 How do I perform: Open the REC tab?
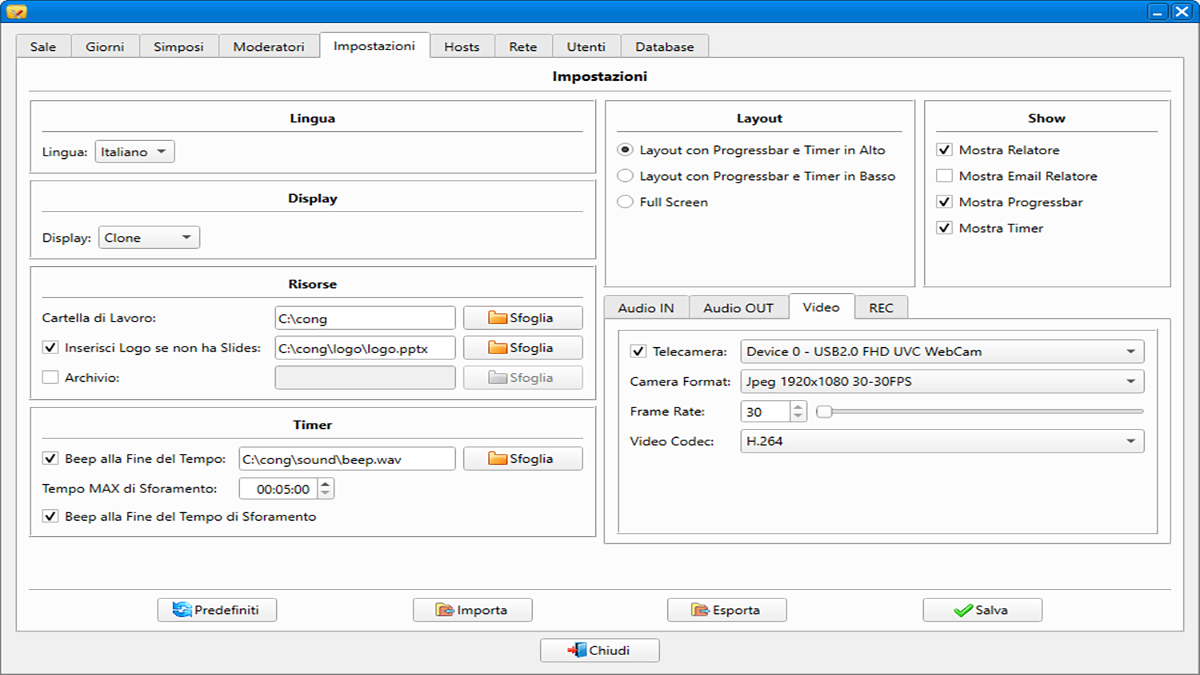(881, 308)
